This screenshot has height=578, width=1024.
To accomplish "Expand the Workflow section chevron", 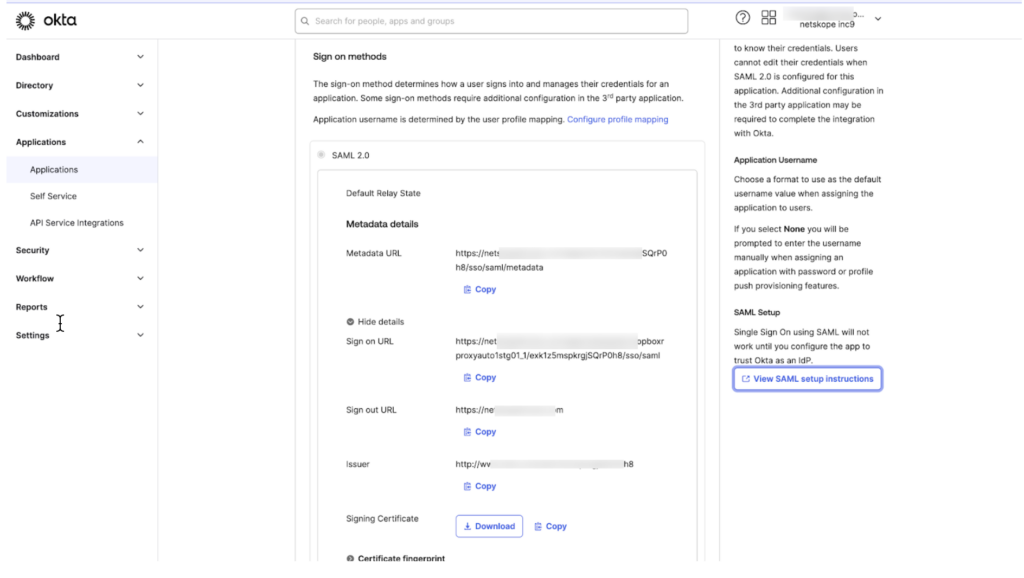I will click(x=140, y=278).
